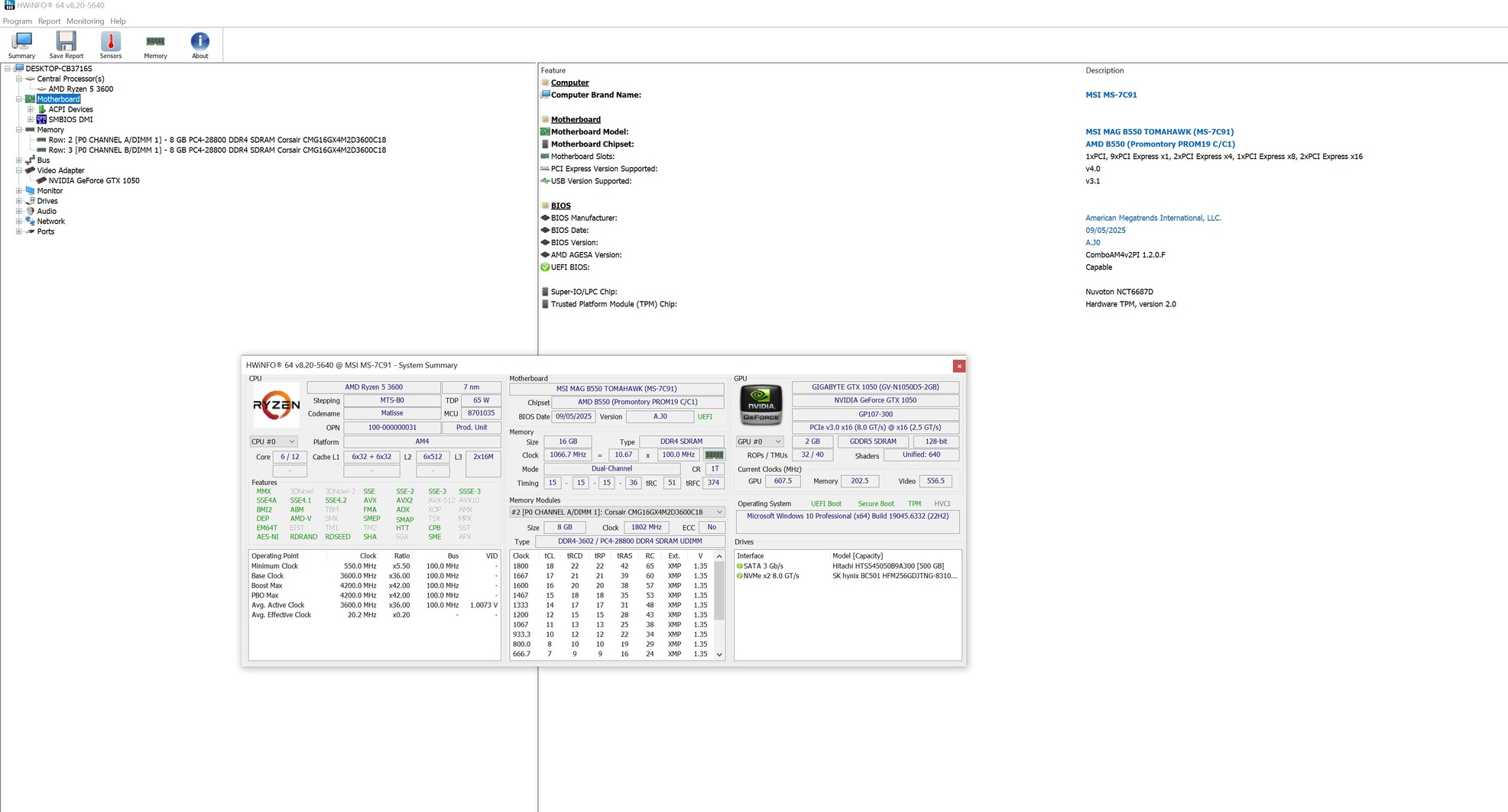
Task: Collapse the Video Adapter branch
Action: [19, 170]
